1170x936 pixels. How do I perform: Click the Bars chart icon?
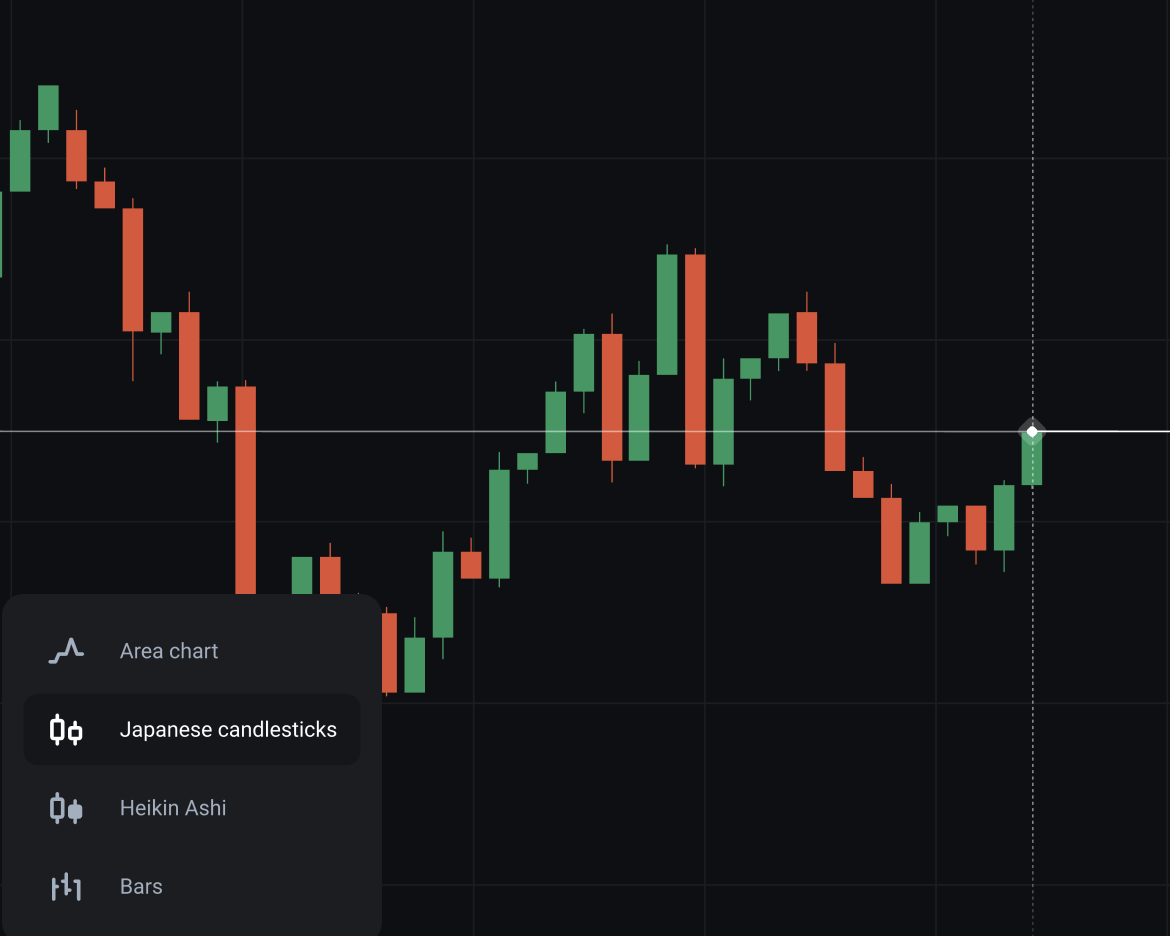coord(66,887)
